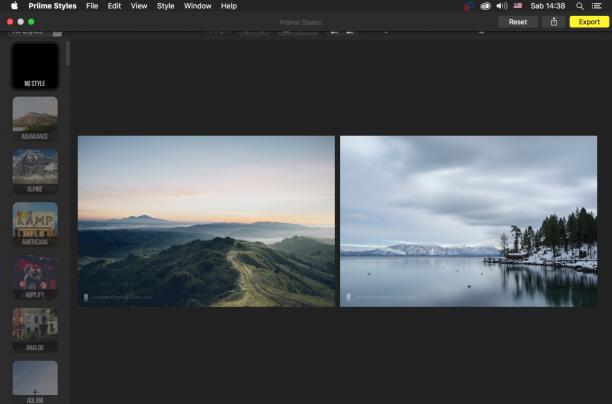
Task: Apply the Abundance style thumbnail
Action: (35, 119)
